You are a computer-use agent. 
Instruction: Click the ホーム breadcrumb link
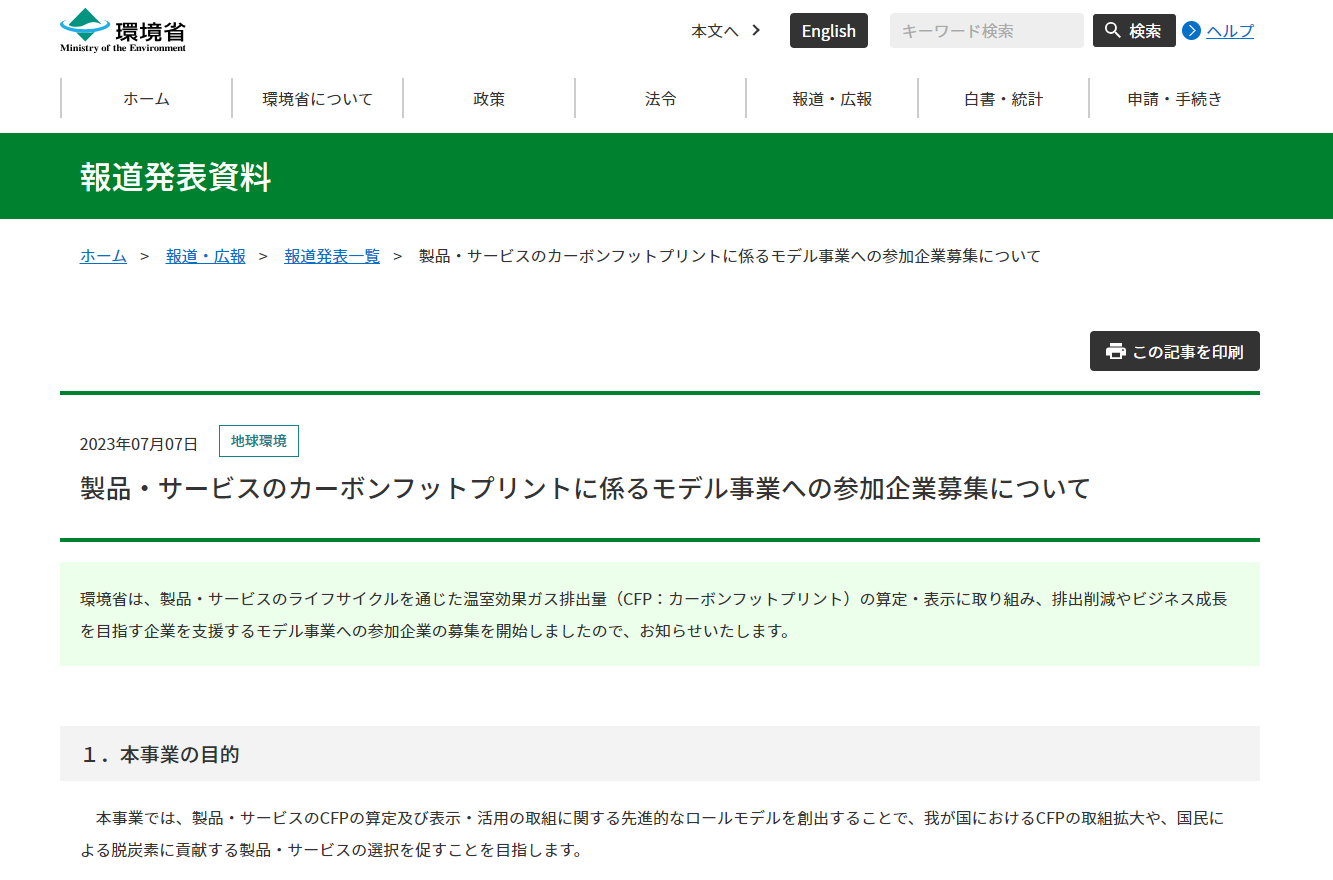pos(103,256)
